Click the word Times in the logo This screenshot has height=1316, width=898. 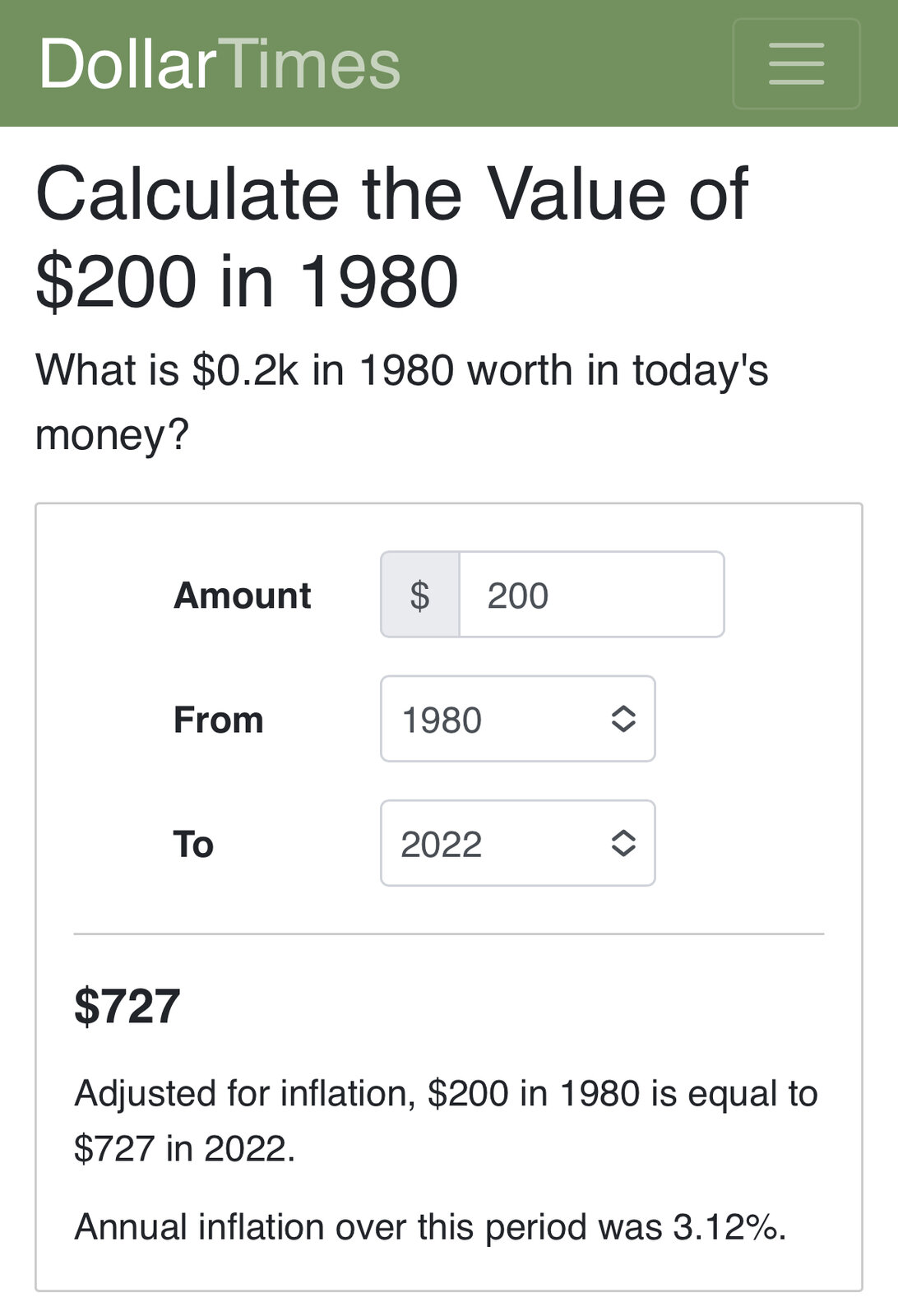310,64
